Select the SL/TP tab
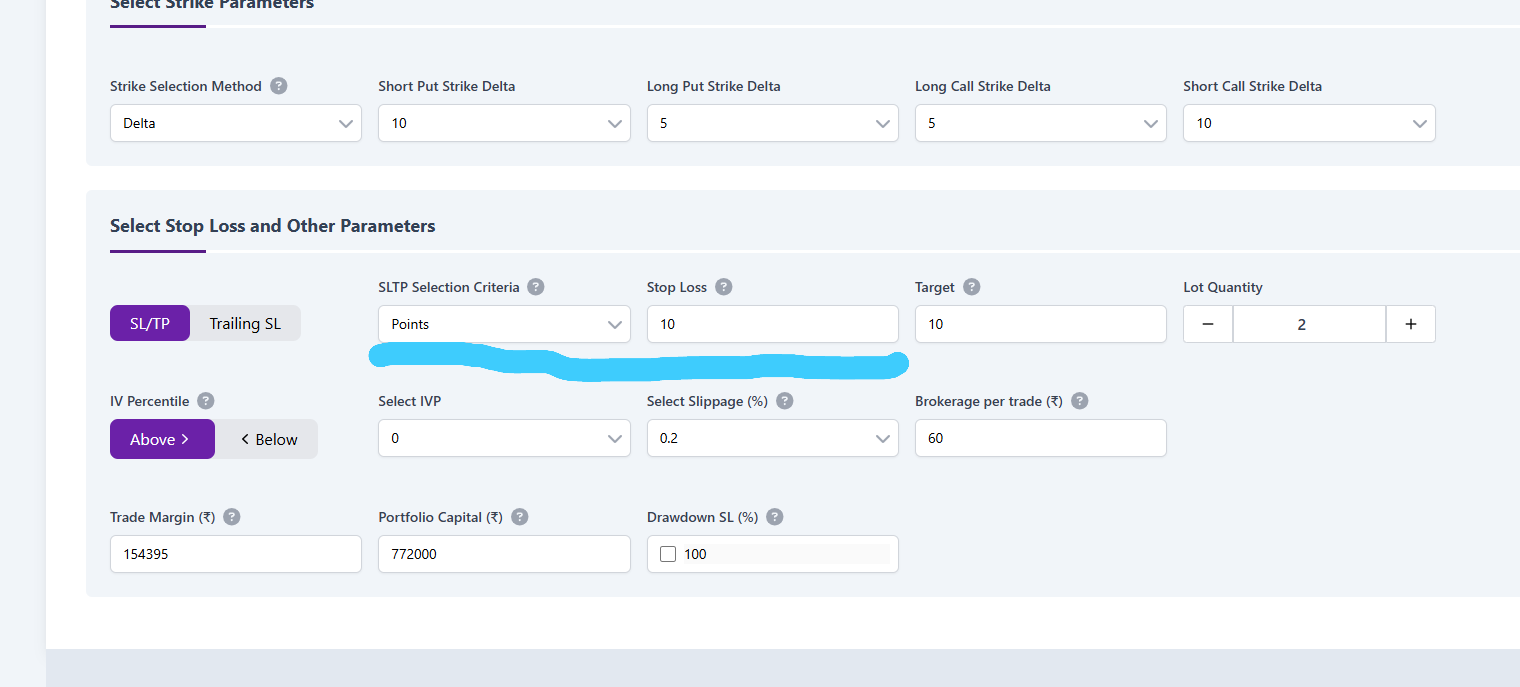Viewport: 1520px width, 687px height. pyautogui.click(x=150, y=323)
